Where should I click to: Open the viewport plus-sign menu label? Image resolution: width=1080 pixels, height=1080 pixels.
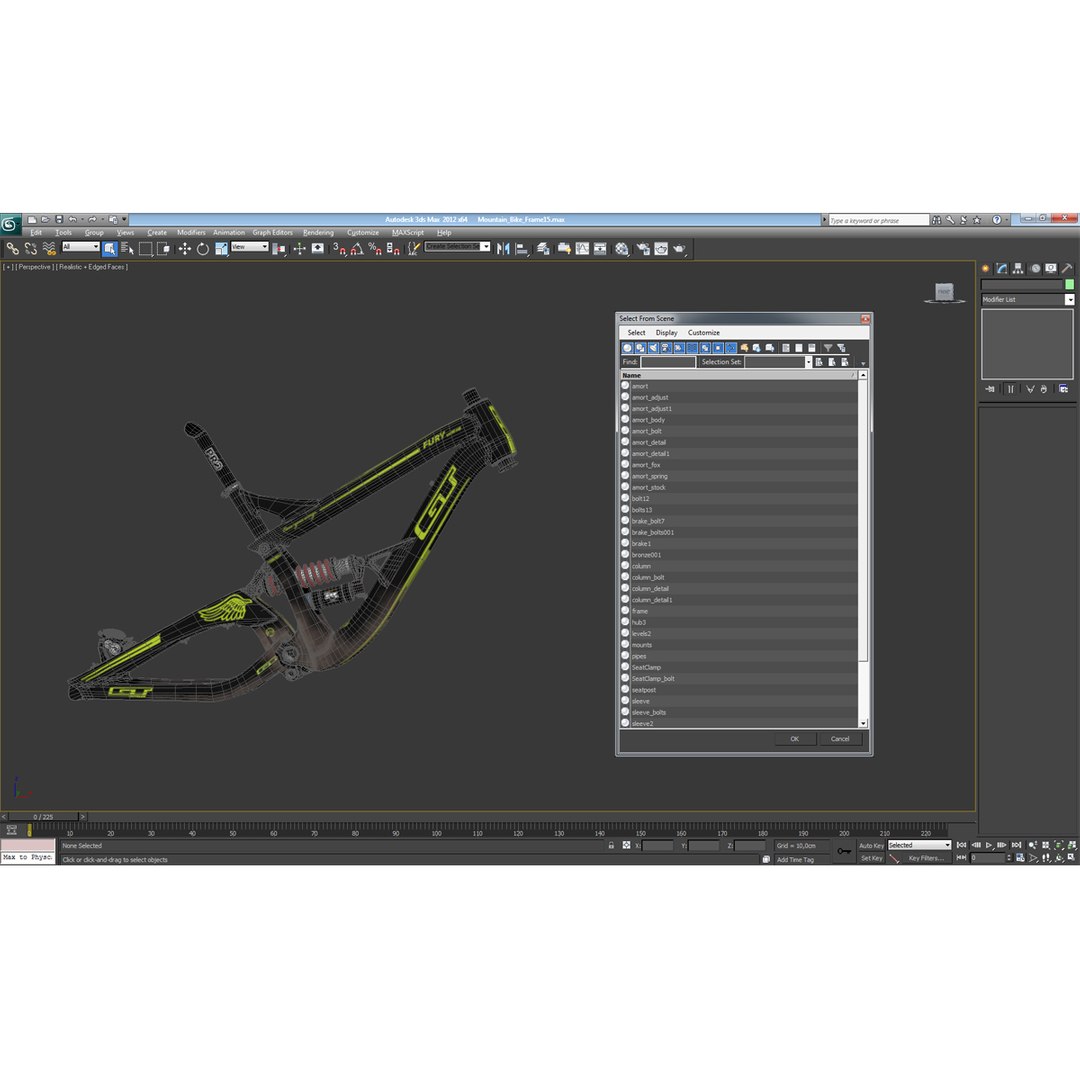(8, 267)
